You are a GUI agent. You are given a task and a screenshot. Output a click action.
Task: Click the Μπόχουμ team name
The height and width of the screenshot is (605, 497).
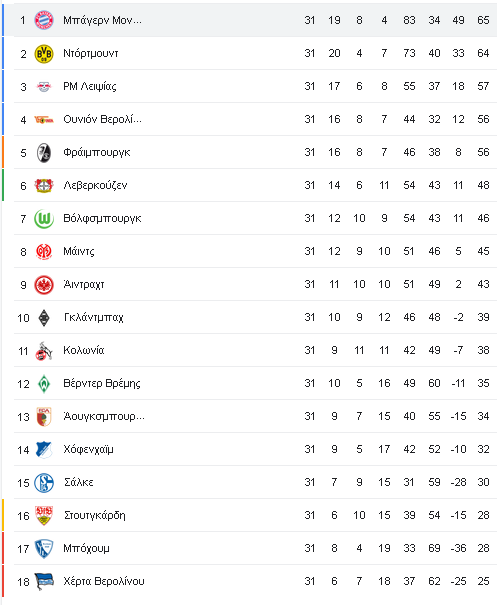click(86, 548)
